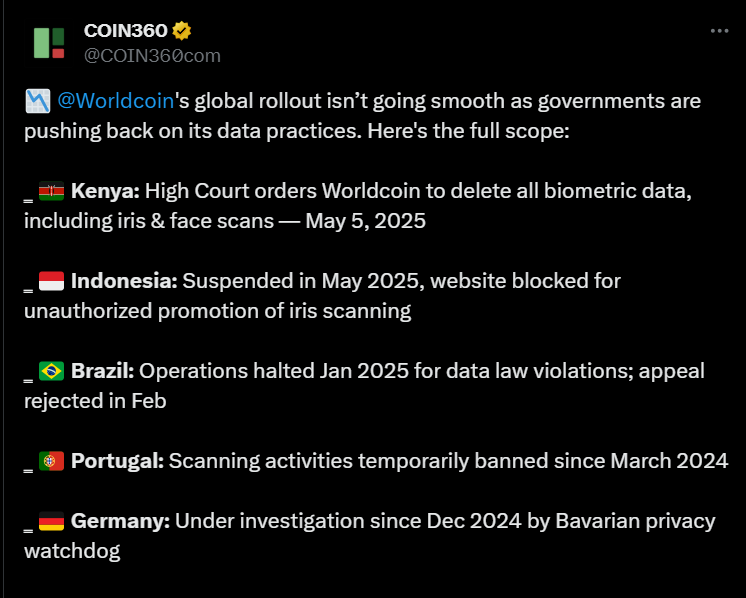746x598 pixels.
Task: Open the @Worldcoin mention link
Action: (111, 101)
